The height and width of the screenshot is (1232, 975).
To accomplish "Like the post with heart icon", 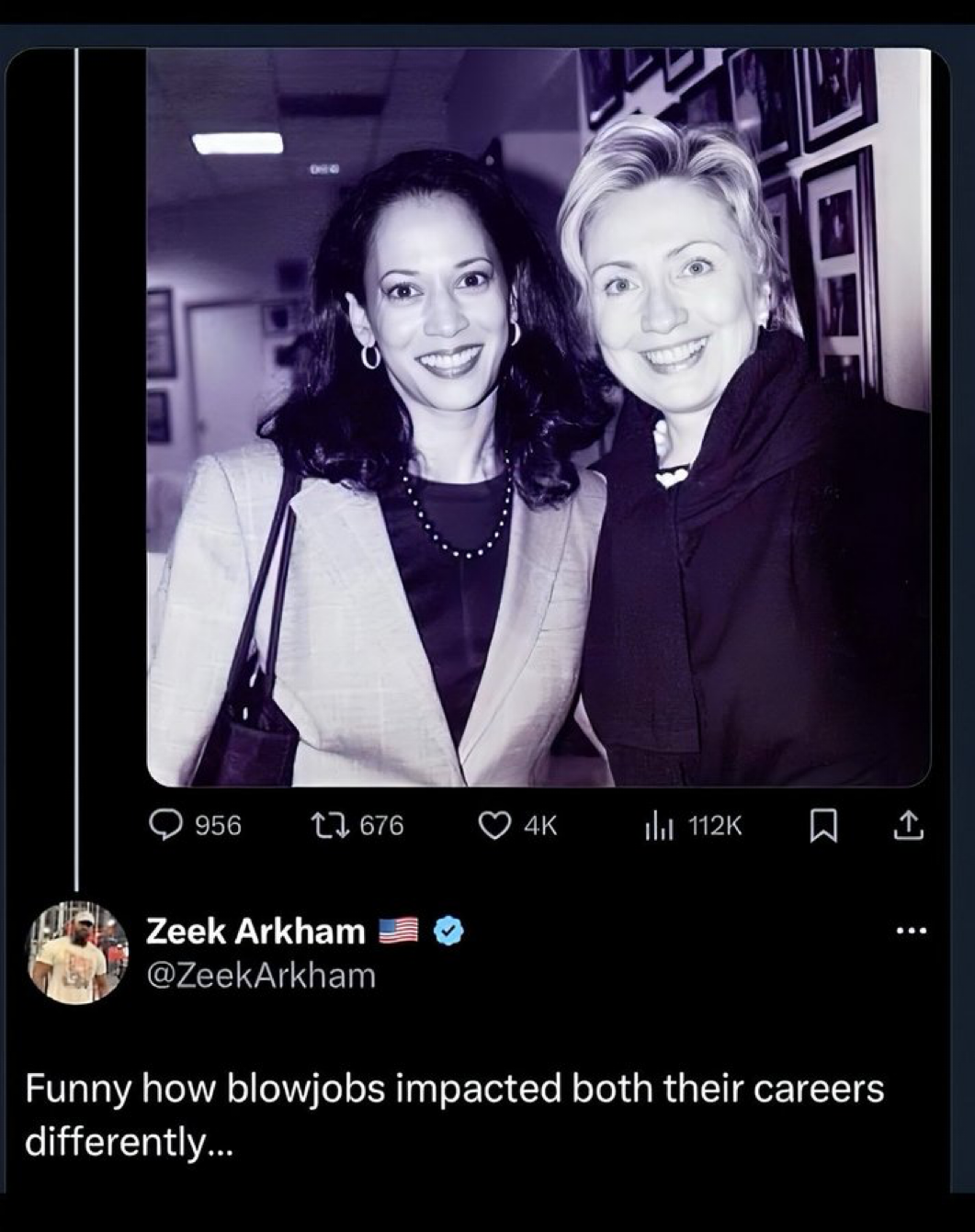I will (x=494, y=826).
